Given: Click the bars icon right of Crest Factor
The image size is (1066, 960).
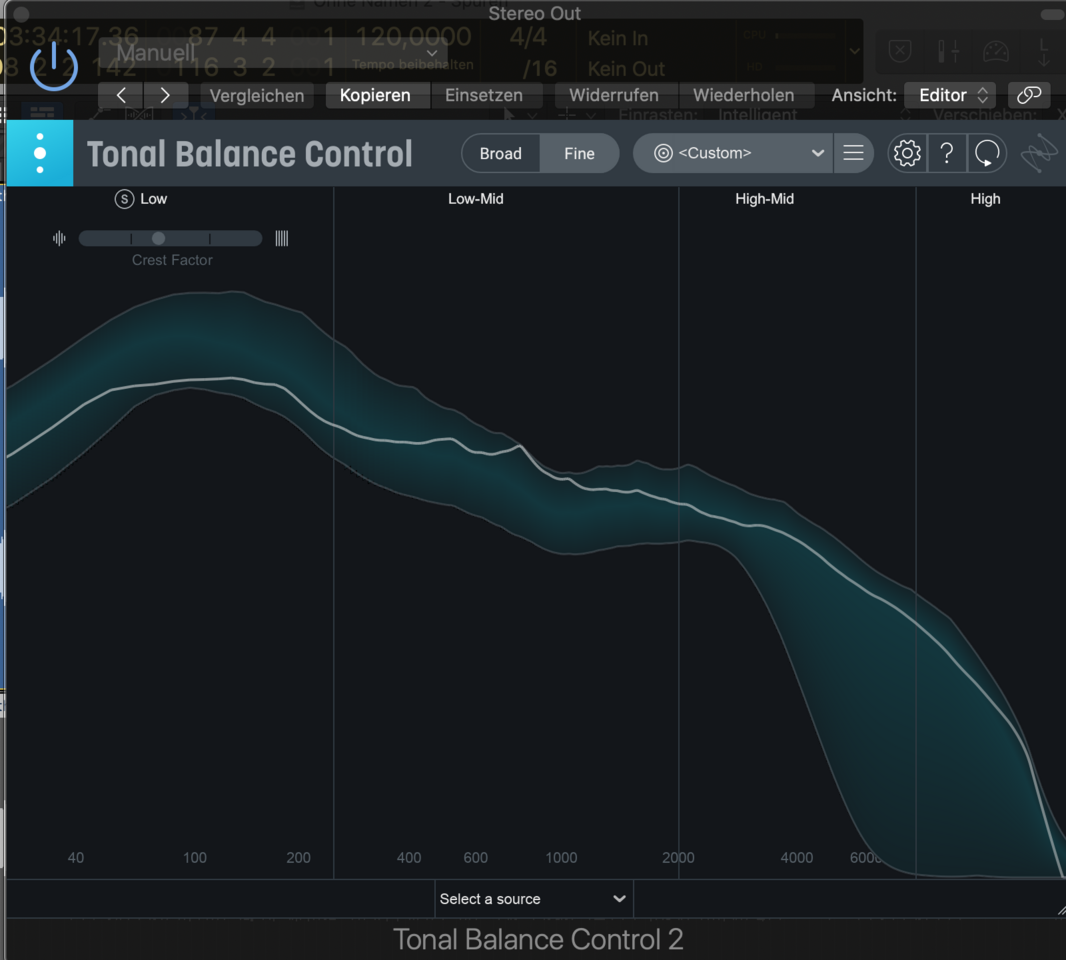Looking at the screenshot, I should pyautogui.click(x=281, y=239).
